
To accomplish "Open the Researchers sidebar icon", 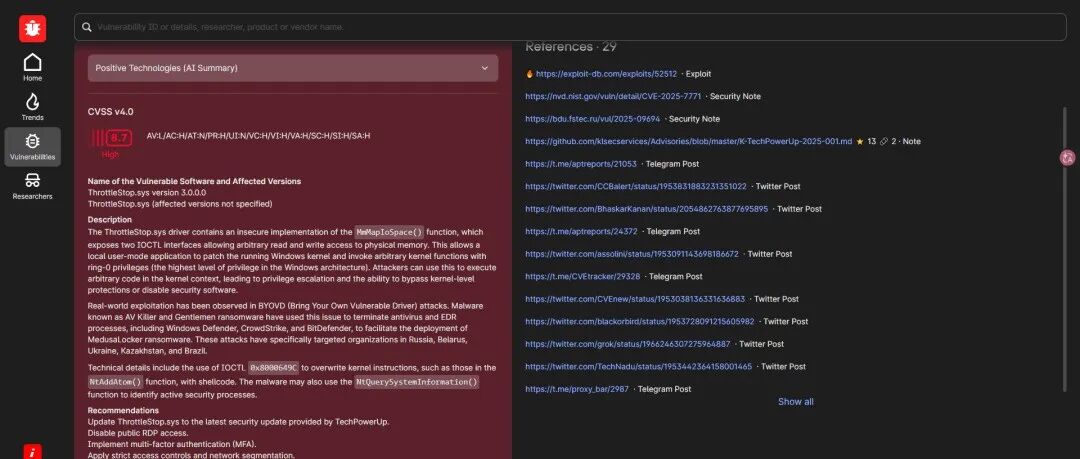I will [32, 185].
